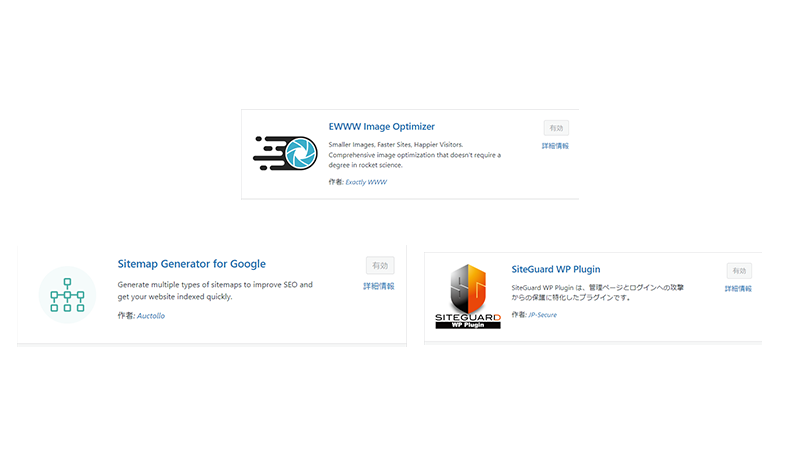Click the 有効 button on SiteGuard WP Plugin
Image resolution: width=800 pixels, height=450 pixels.
click(x=739, y=271)
